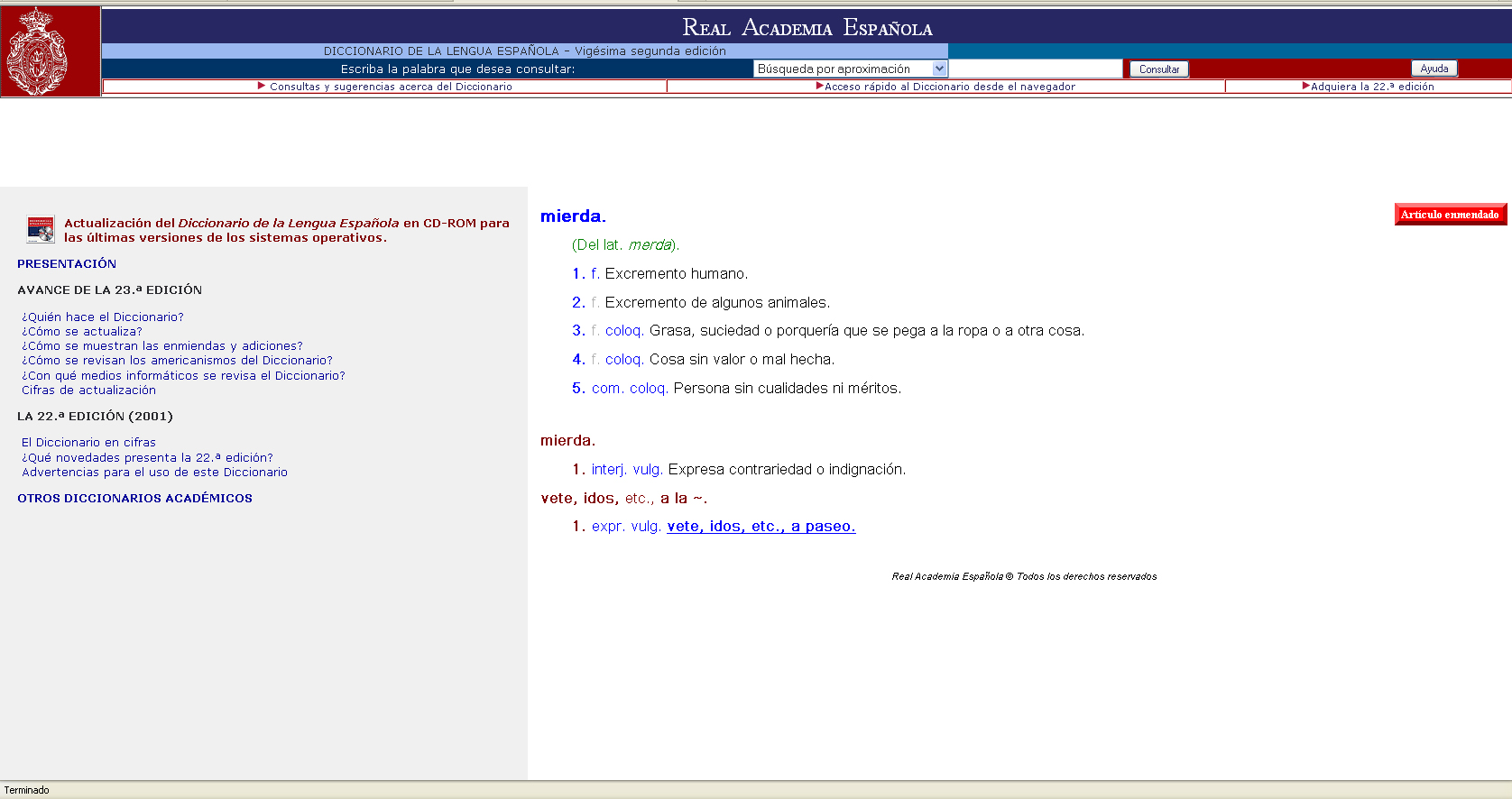Image resolution: width=1512 pixels, height=799 pixels.
Task: Click the 'coloq.' abbreviation in definition 4
Action: 624,360
